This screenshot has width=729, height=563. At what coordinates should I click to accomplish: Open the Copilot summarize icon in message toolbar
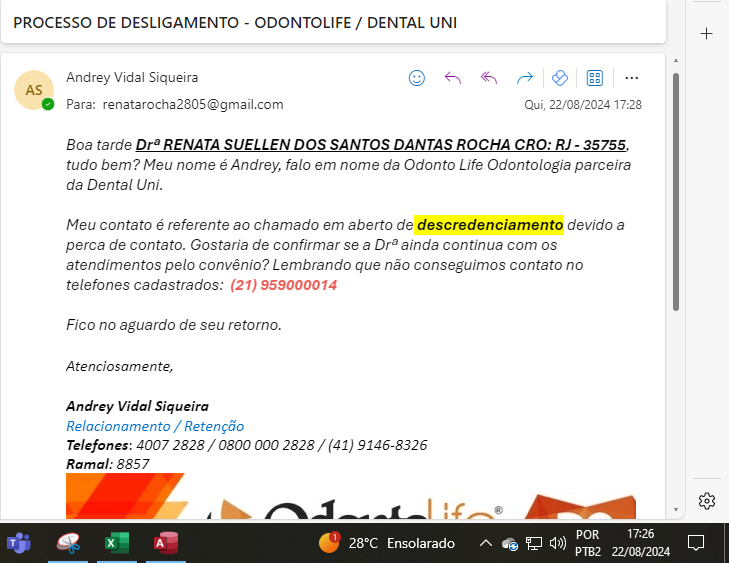pos(560,78)
